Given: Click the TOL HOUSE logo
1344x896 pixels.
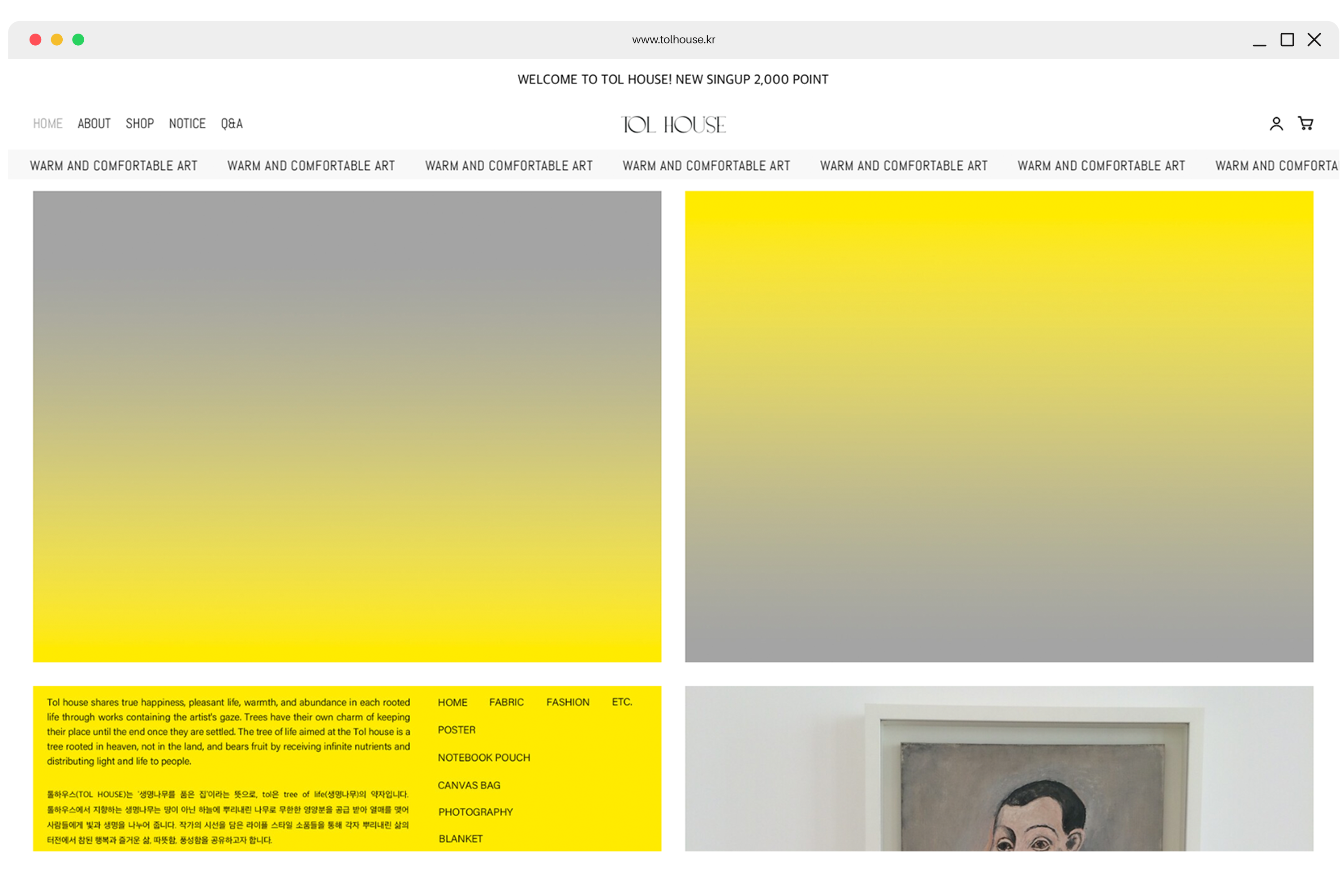Looking at the screenshot, I should point(673,125).
